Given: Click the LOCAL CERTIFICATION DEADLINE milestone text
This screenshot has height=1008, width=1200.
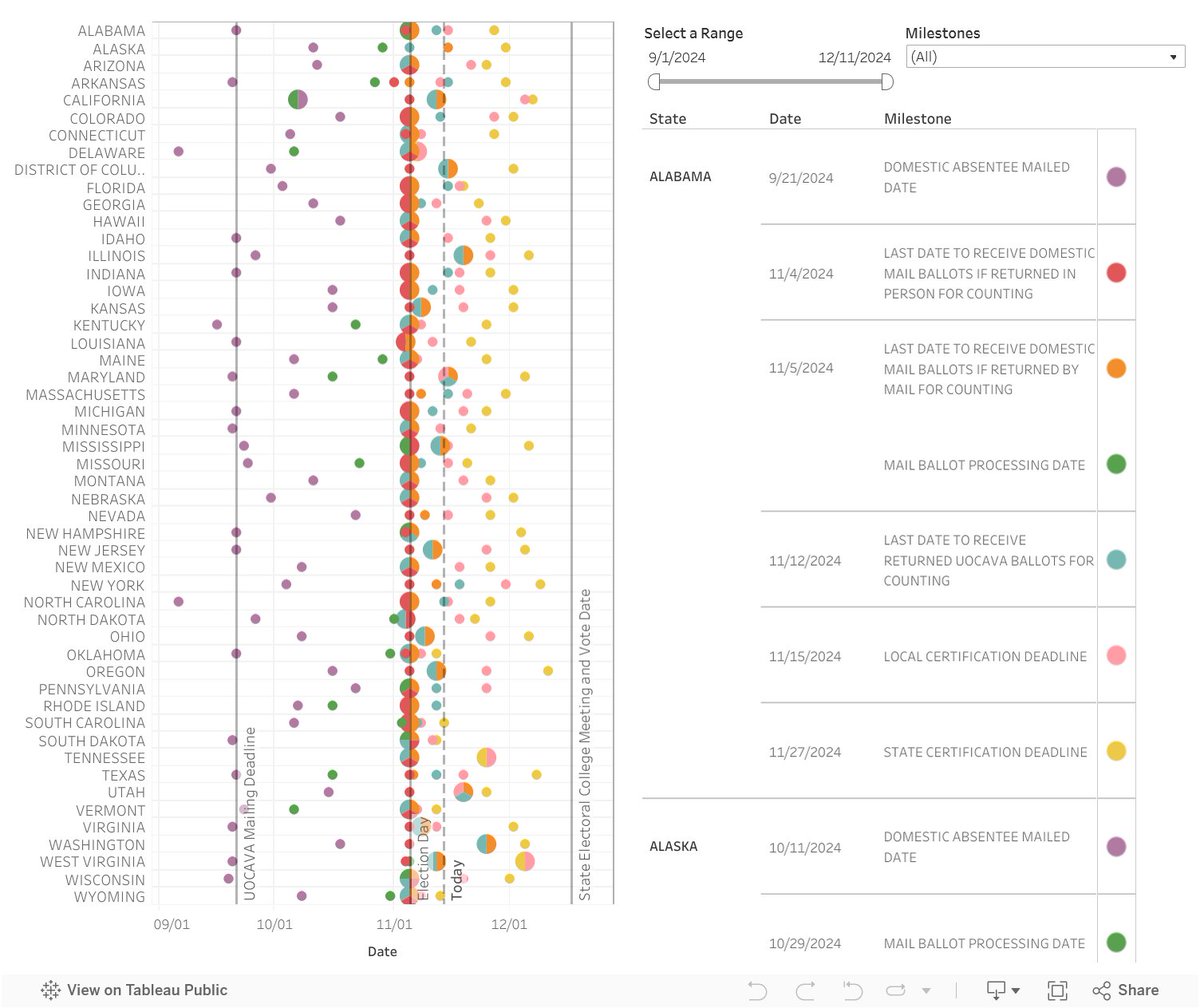Looking at the screenshot, I should pos(985,657).
